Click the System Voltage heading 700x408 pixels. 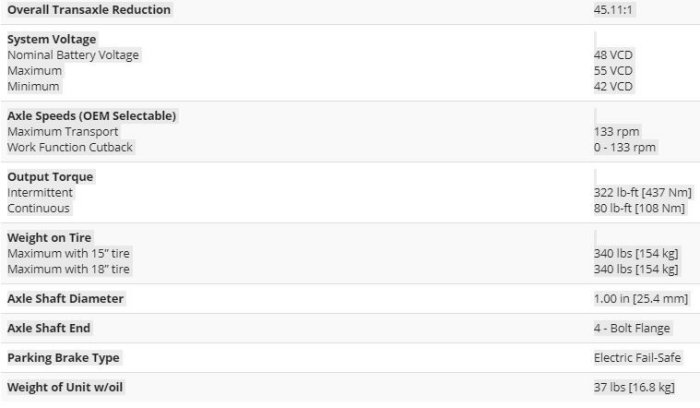click(x=51, y=40)
